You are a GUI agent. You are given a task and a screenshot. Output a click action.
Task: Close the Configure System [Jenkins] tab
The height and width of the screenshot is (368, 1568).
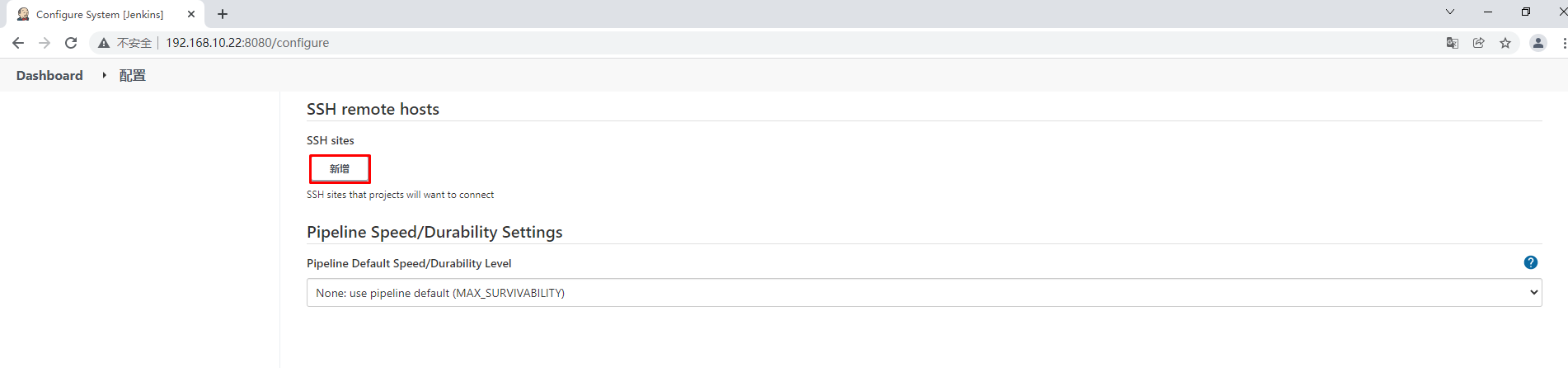point(191,14)
